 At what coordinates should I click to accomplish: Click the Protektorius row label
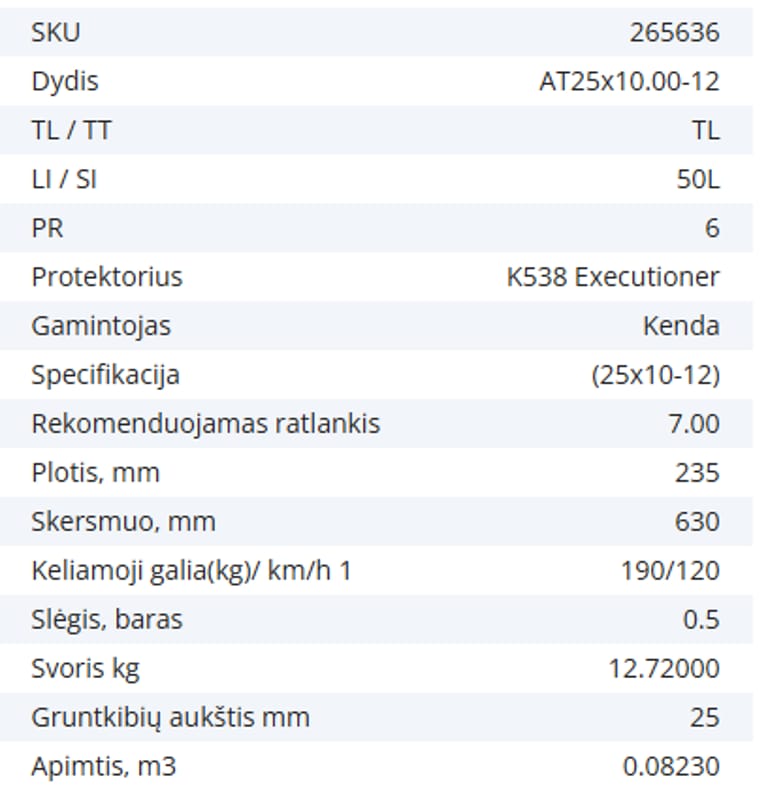107,277
